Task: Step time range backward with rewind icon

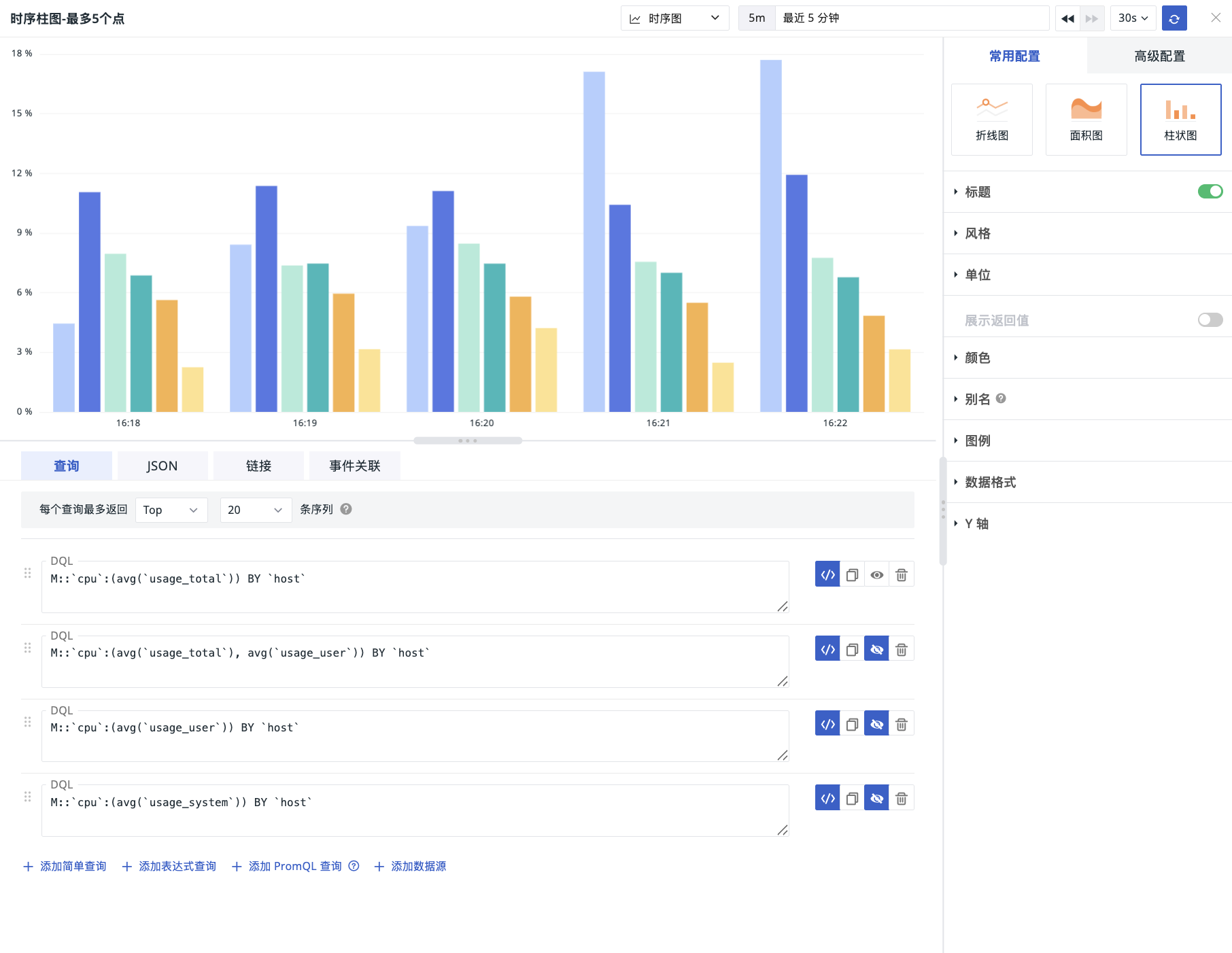Action: click(x=1067, y=18)
